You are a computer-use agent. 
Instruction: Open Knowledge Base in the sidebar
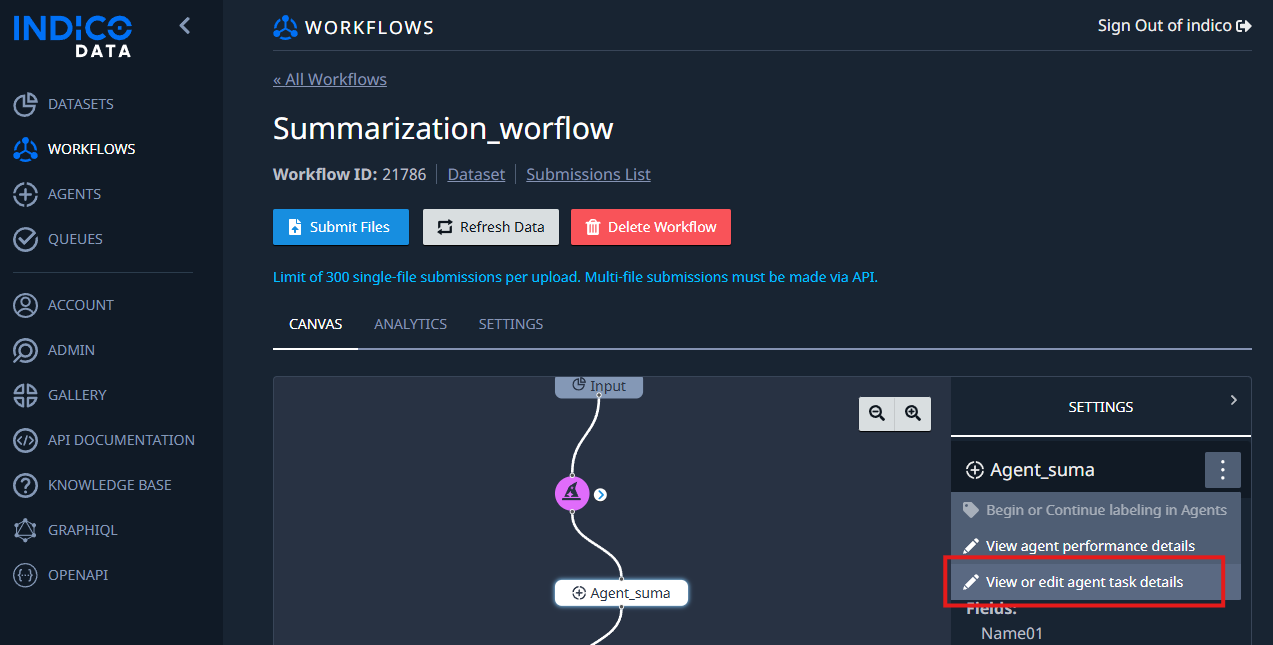(x=110, y=485)
